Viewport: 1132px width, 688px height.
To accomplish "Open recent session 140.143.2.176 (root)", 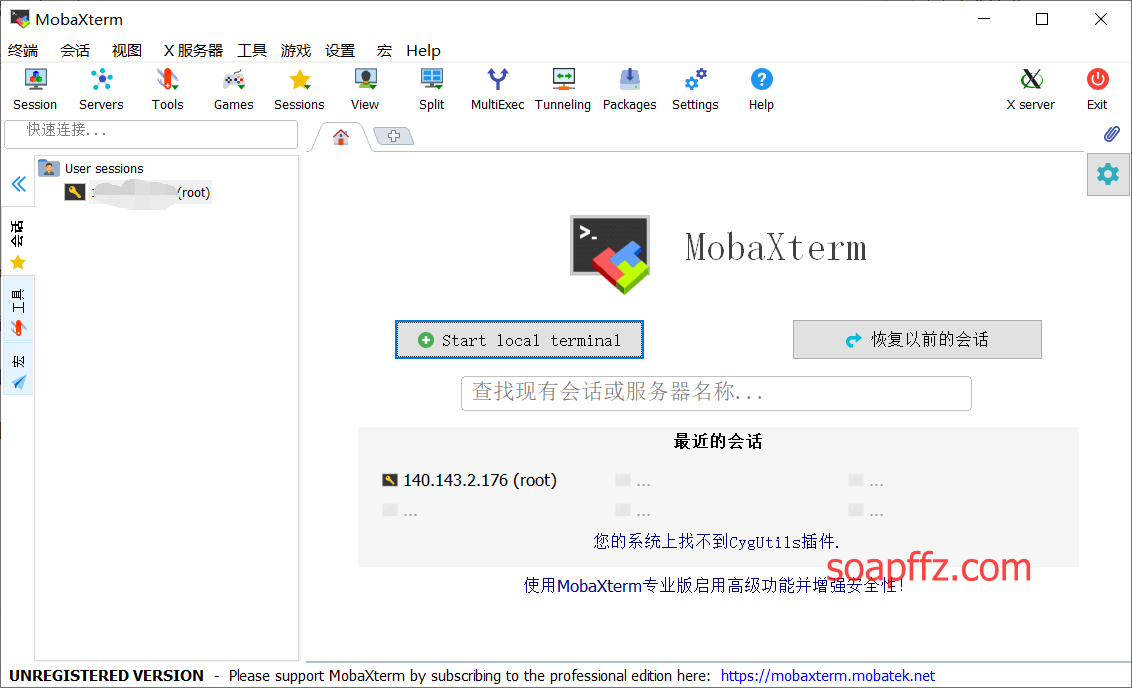I will (469, 480).
